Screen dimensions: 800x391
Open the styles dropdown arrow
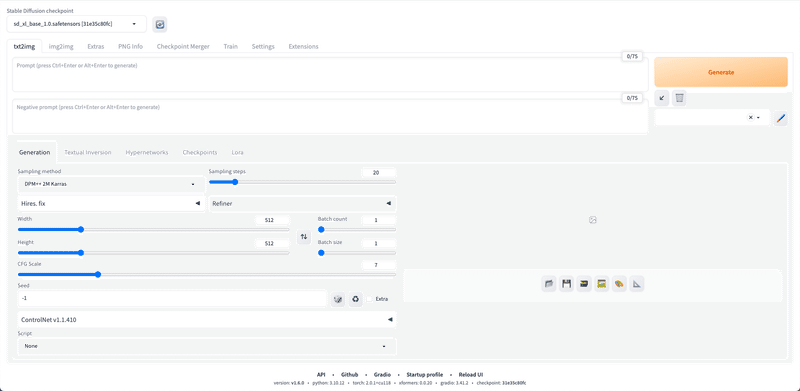point(759,118)
